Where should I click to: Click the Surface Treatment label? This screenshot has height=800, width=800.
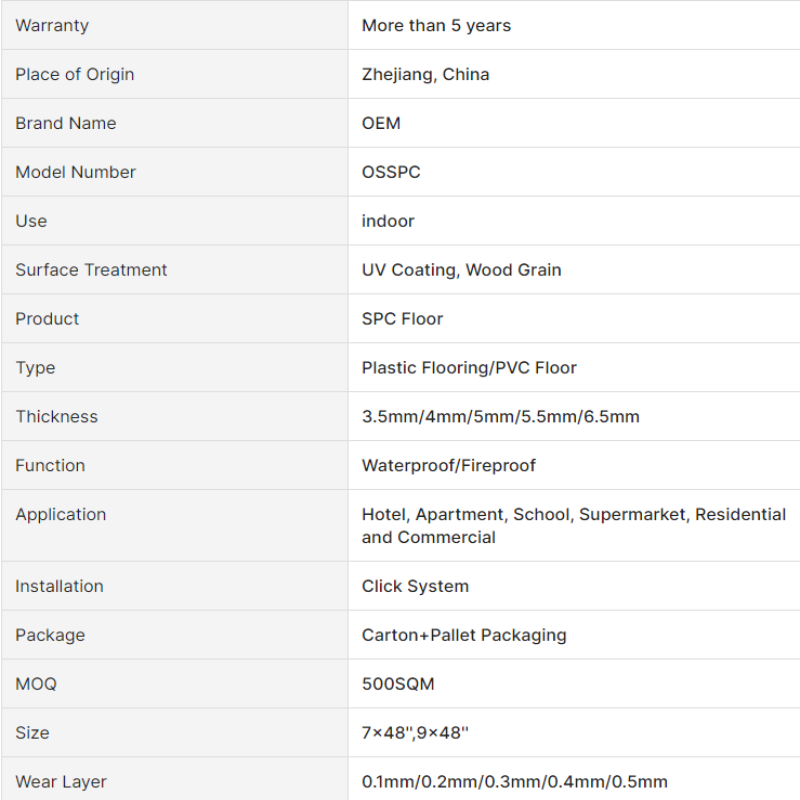pos(91,270)
